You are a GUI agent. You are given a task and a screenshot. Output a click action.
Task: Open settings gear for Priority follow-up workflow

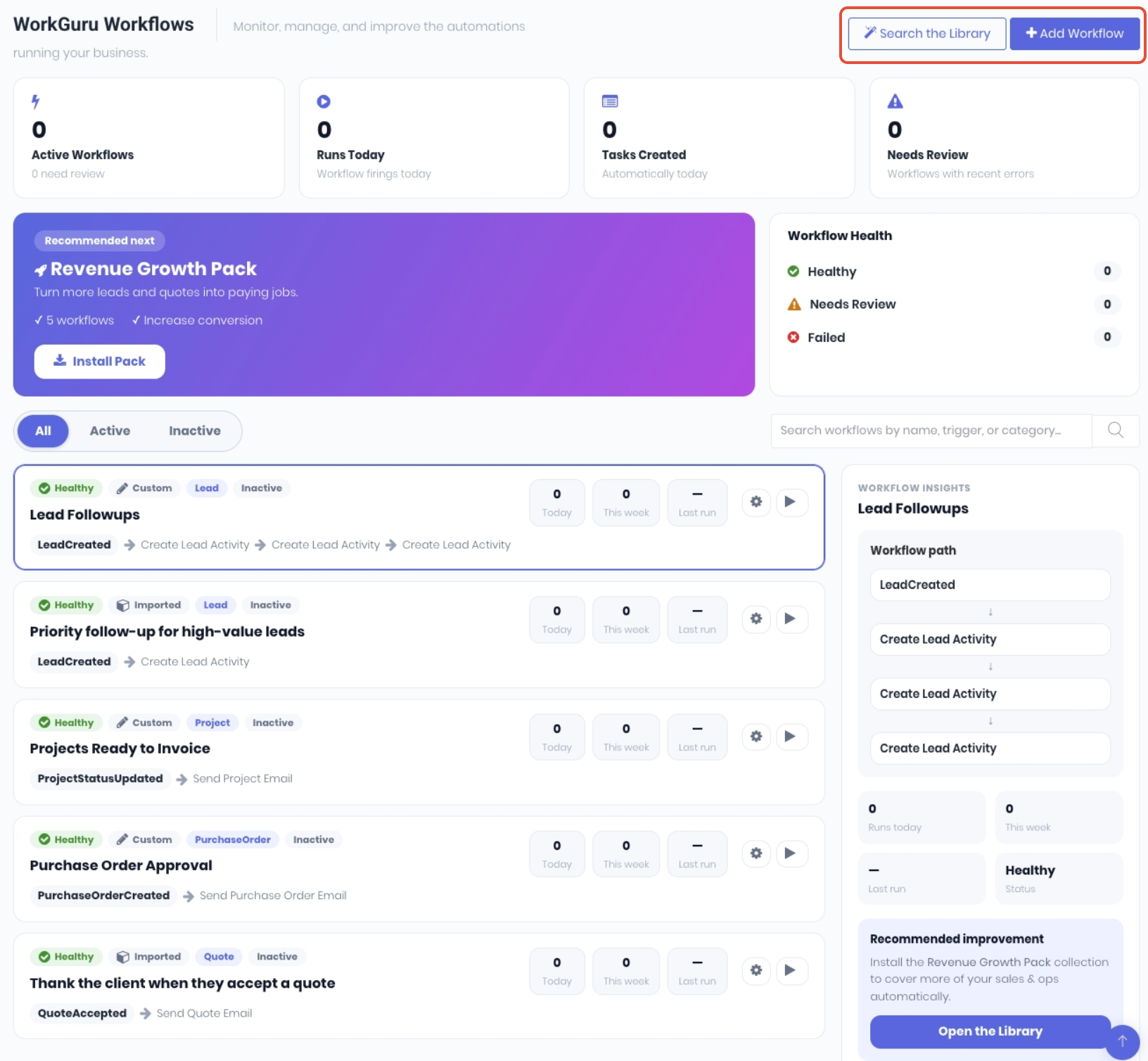756,618
